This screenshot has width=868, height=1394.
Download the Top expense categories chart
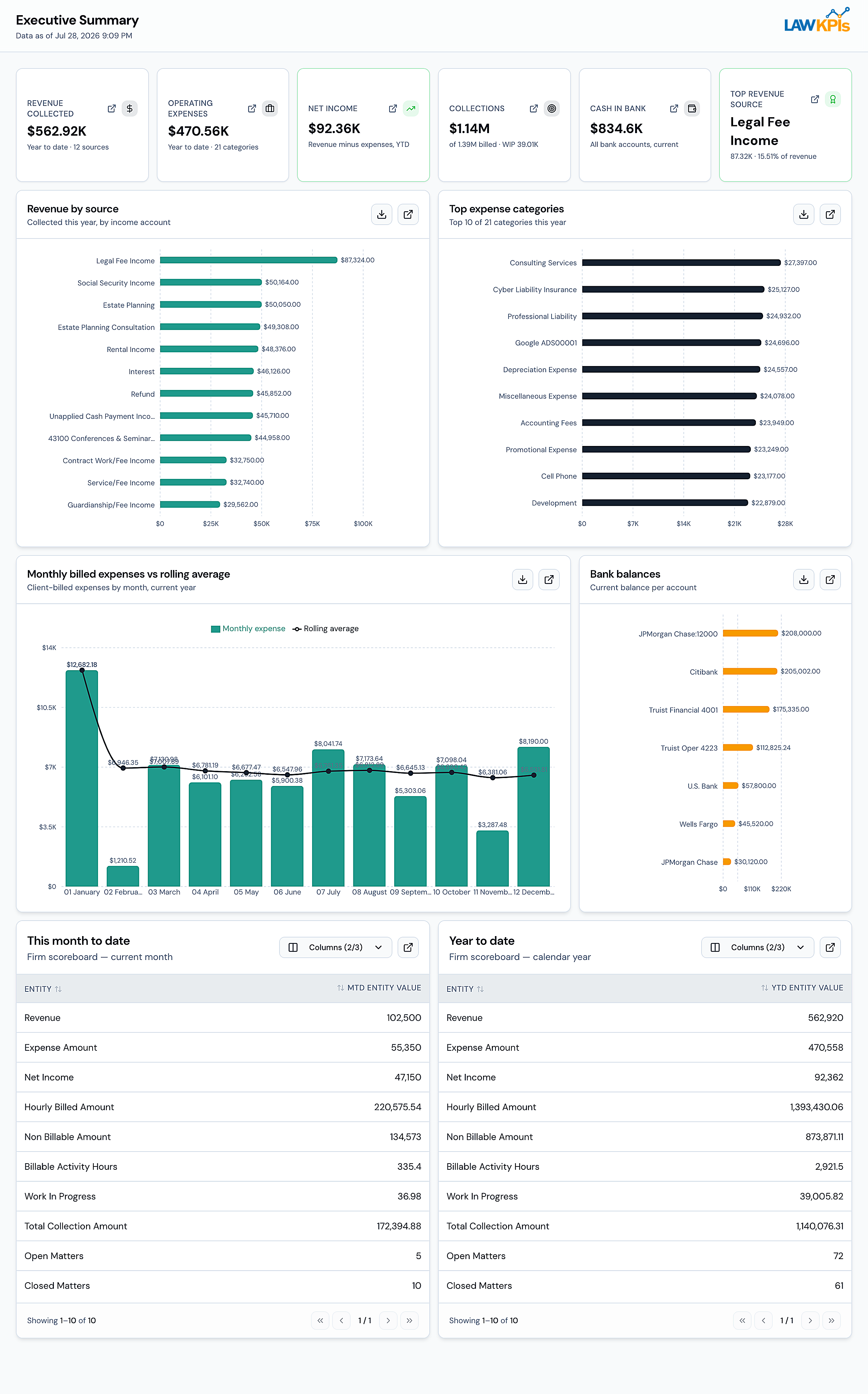[x=804, y=215]
